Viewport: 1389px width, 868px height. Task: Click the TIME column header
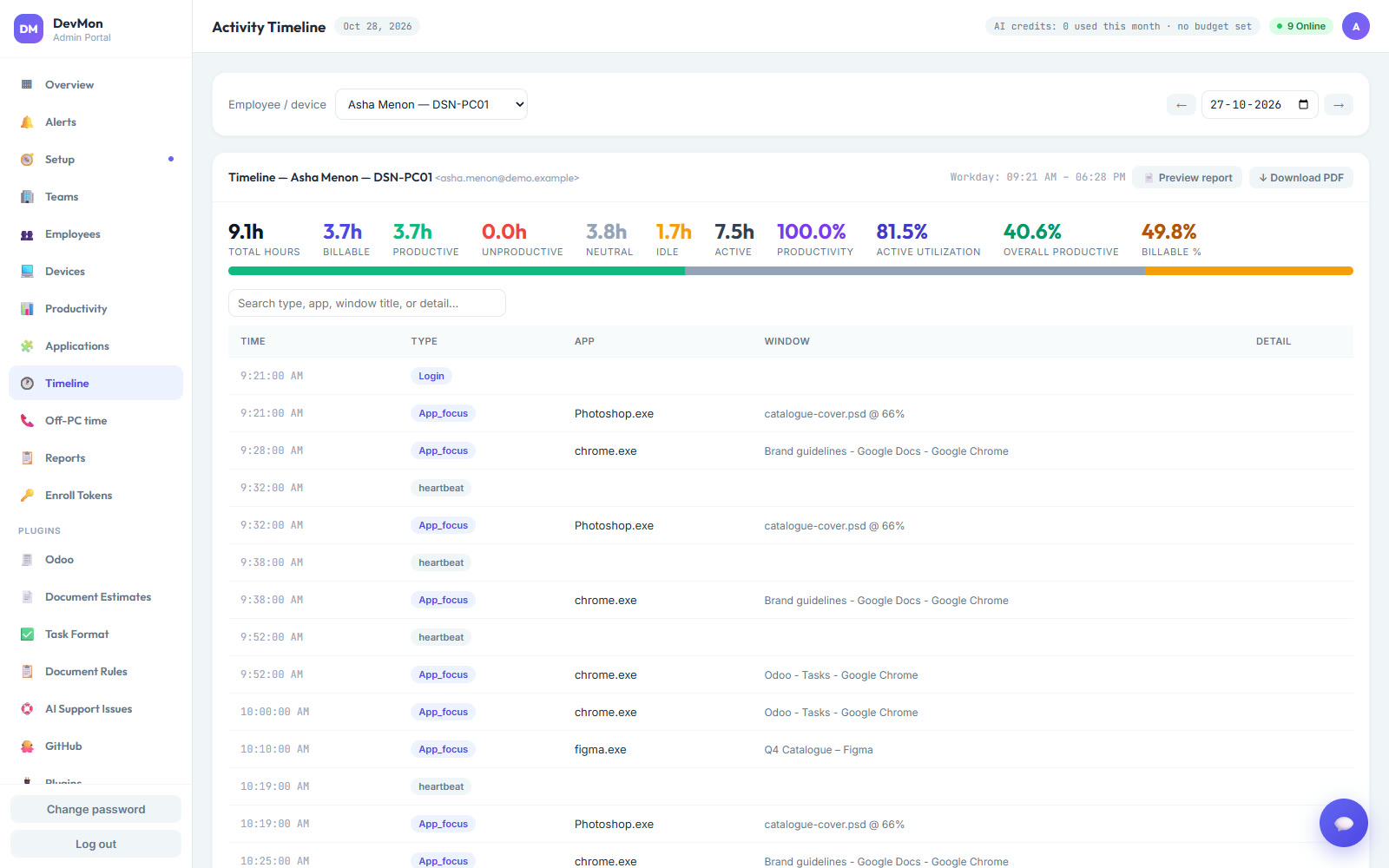(253, 341)
